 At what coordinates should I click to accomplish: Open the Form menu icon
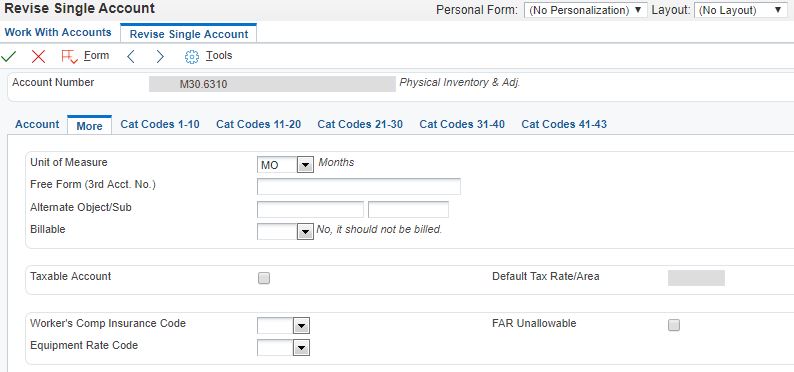pos(69,56)
